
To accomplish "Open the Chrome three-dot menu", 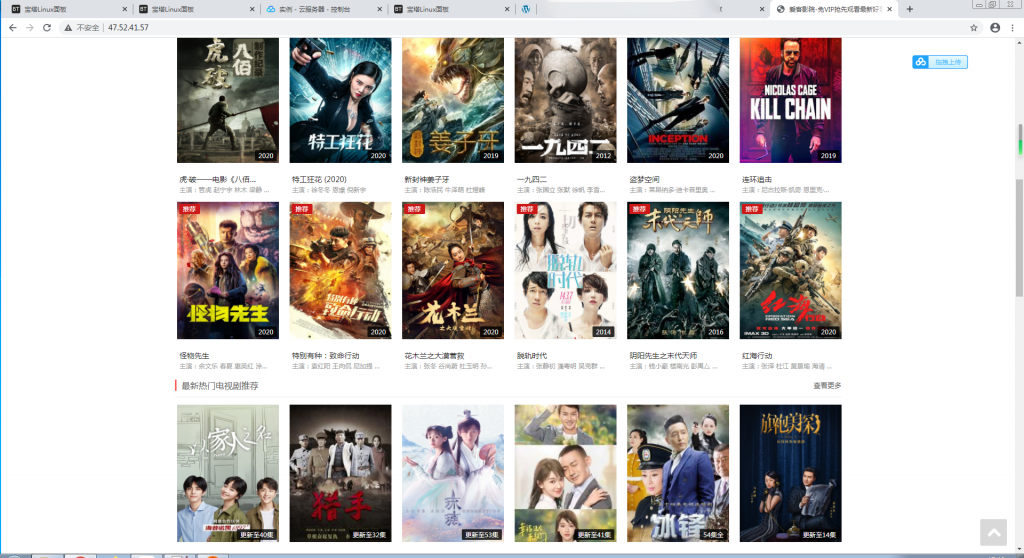I will 1014,27.
